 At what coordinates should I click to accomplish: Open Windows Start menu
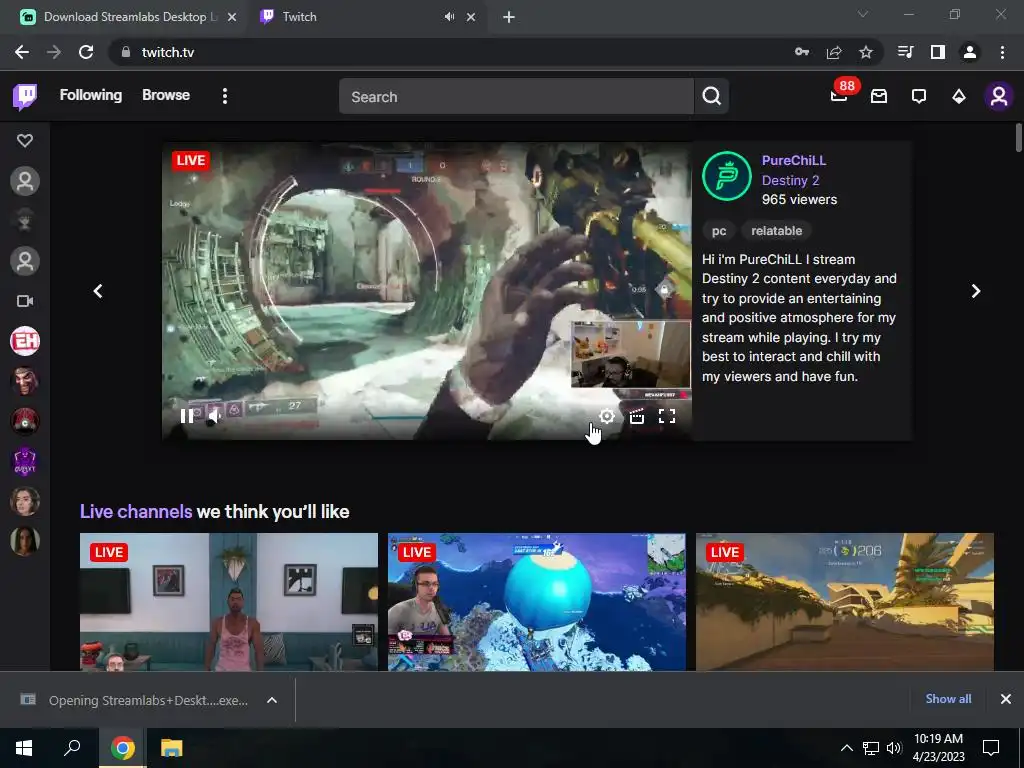click(24, 748)
